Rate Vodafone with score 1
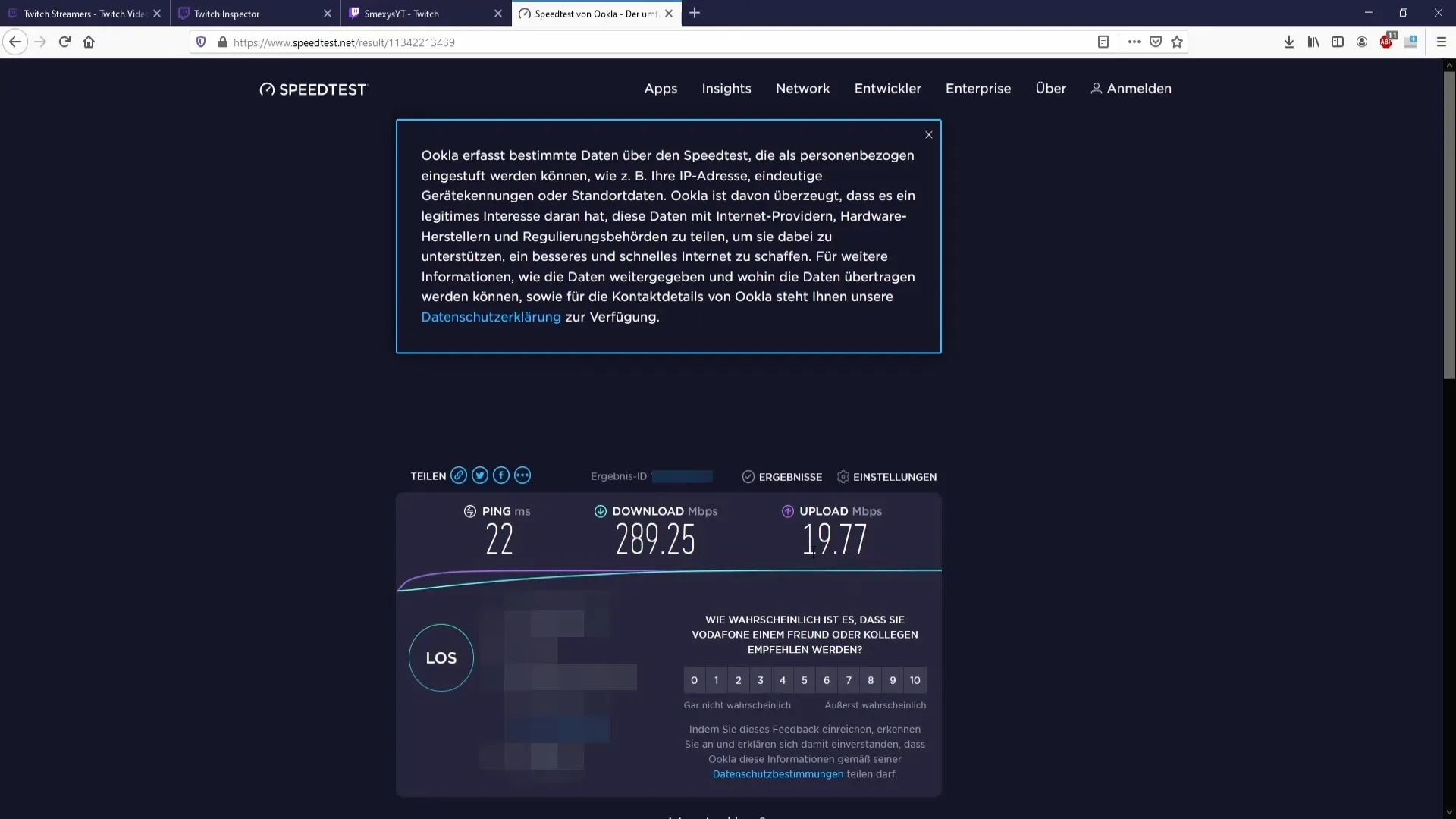Screen dimensions: 1456x819 (716, 680)
